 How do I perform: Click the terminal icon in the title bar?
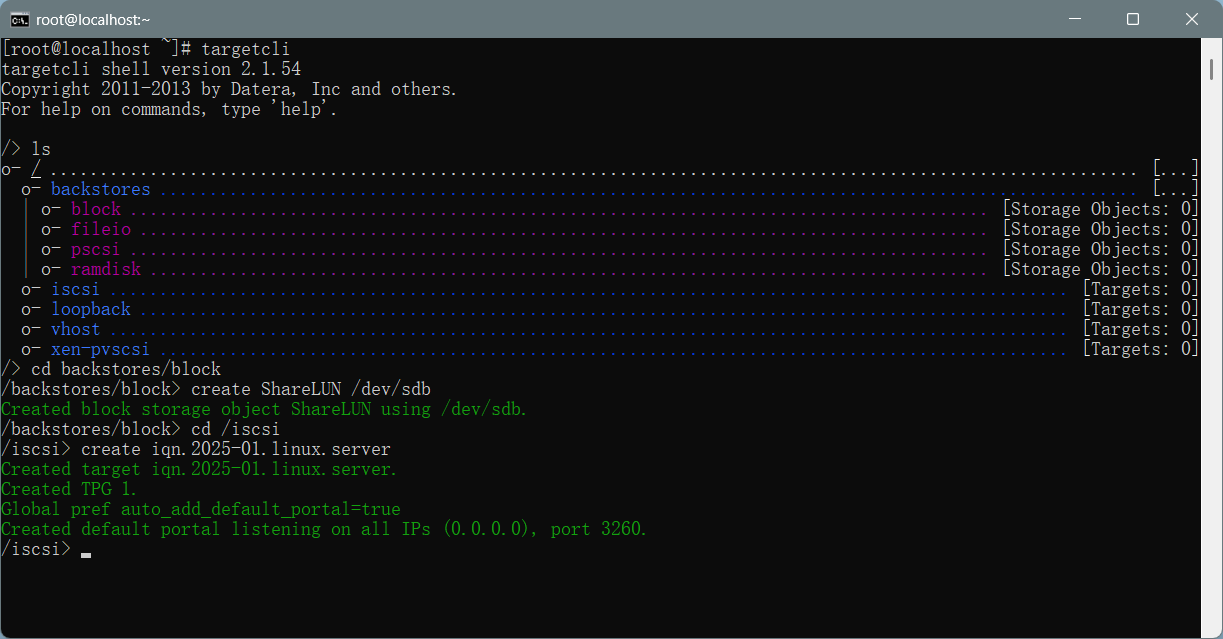(x=19, y=19)
